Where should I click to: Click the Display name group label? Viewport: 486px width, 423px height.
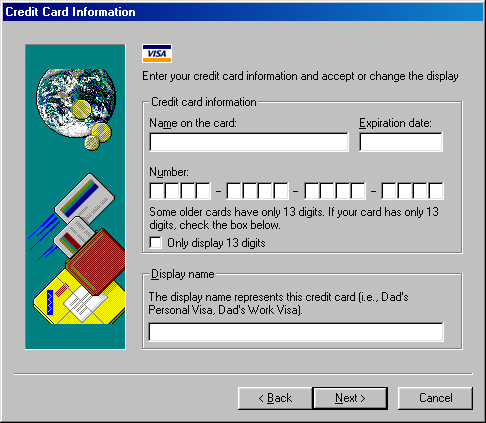click(x=183, y=274)
